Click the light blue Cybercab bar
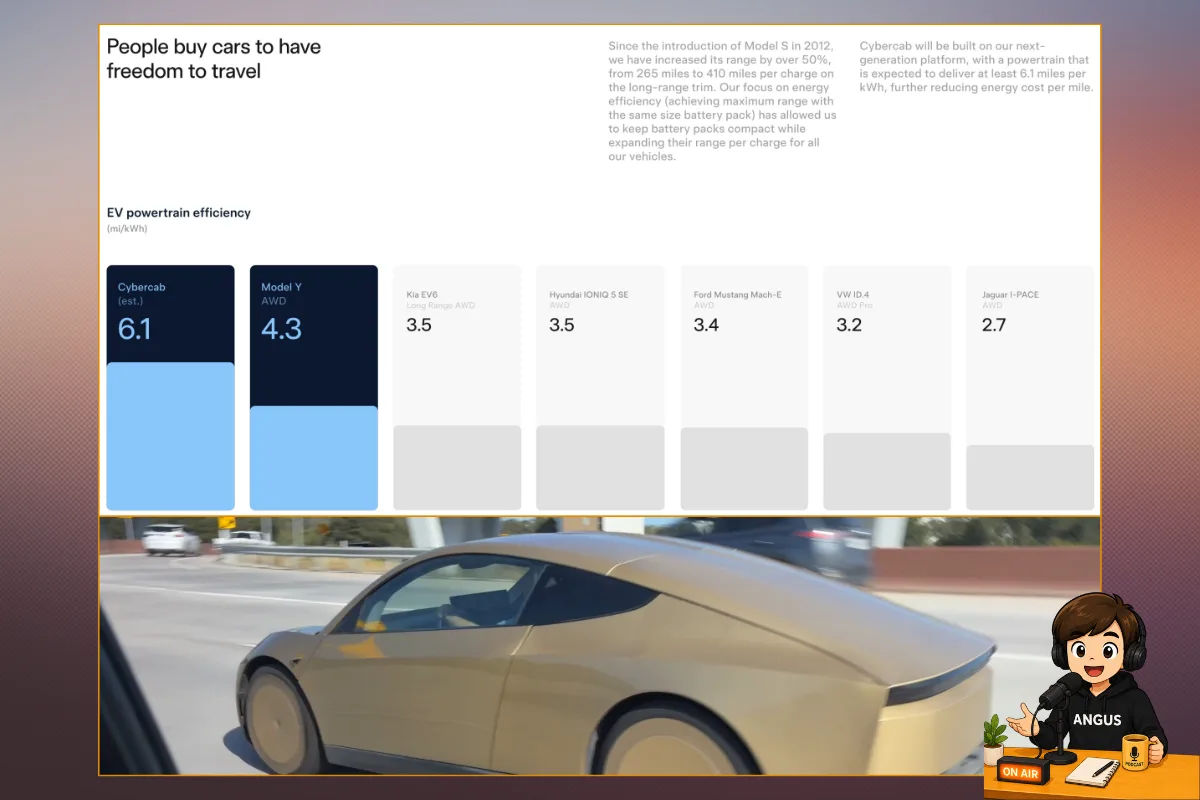This screenshot has height=800, width=1200. (170, 437)
